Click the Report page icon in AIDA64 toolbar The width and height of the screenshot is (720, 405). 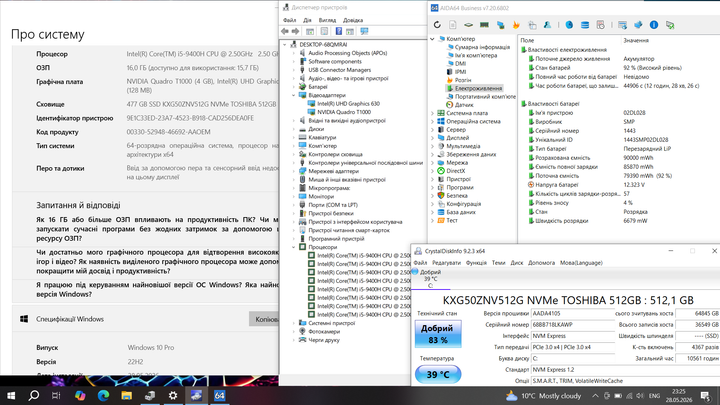453,25
